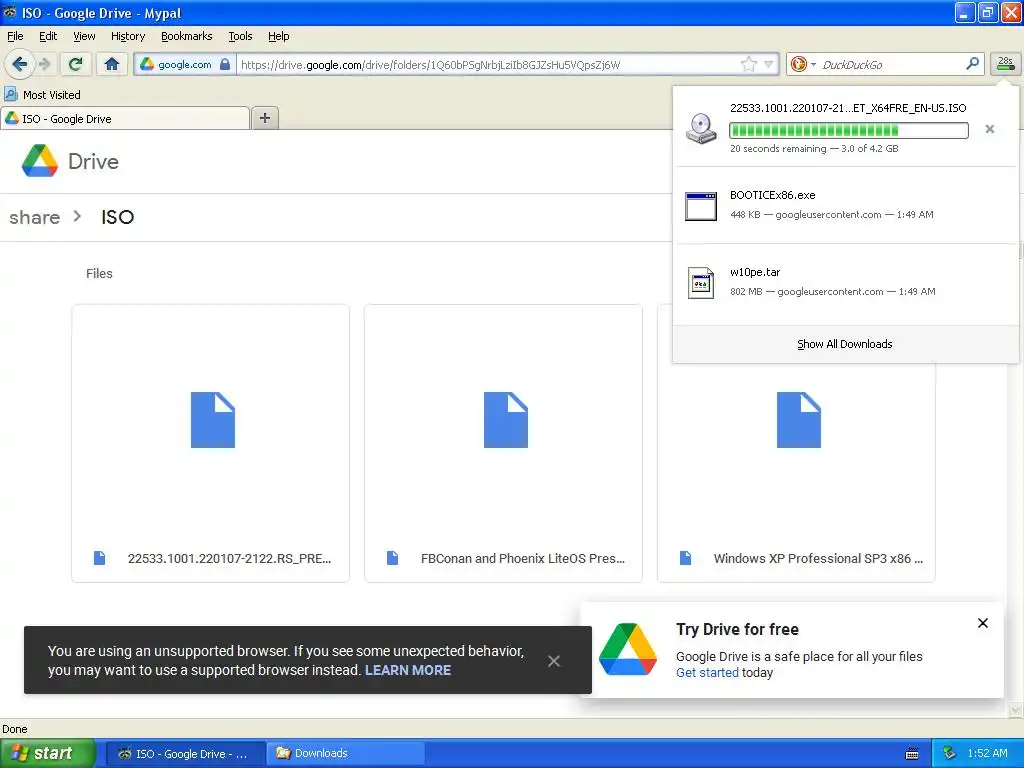Click the forward navigation arrow
The height and width of the screenshot is (768, 1024).
tap(45, 64)
